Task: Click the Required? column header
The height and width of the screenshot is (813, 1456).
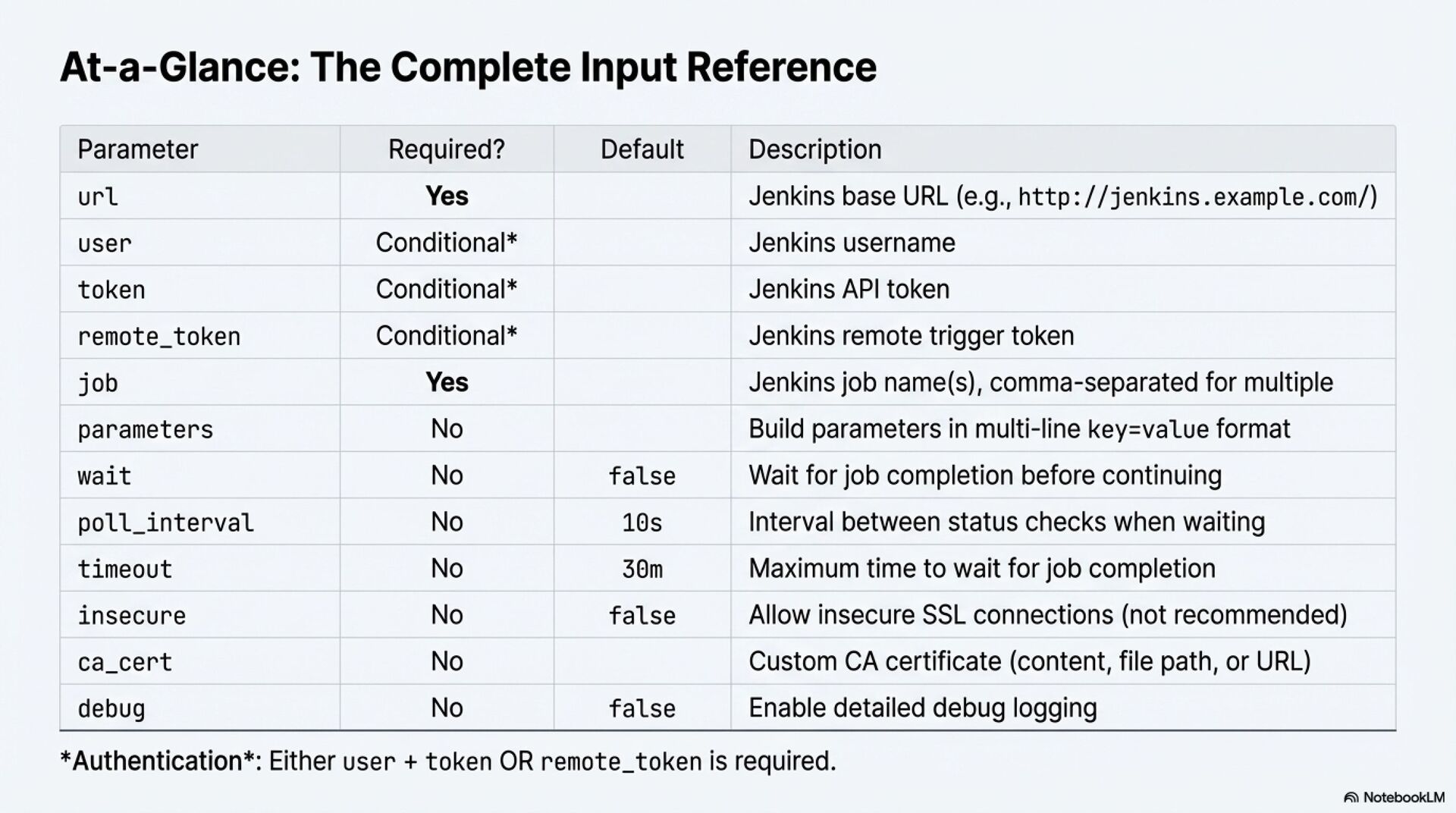Action: 446,149
